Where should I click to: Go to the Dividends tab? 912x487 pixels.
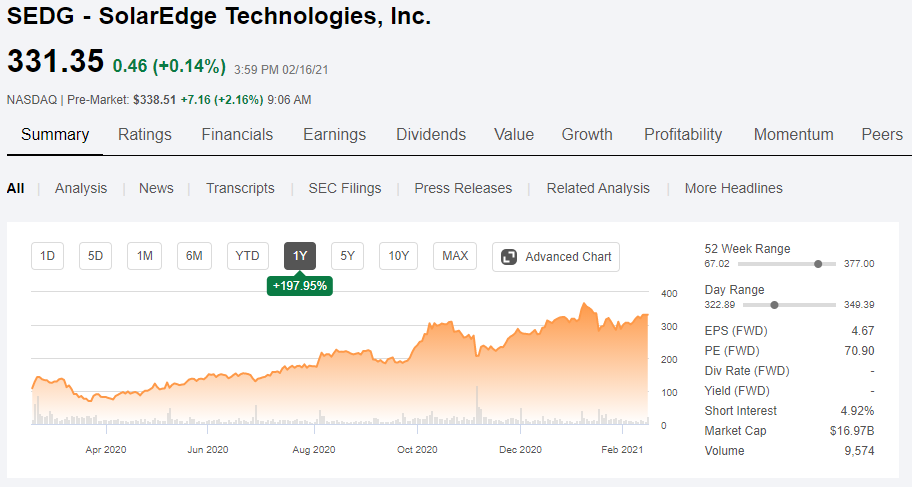(431, 135)
